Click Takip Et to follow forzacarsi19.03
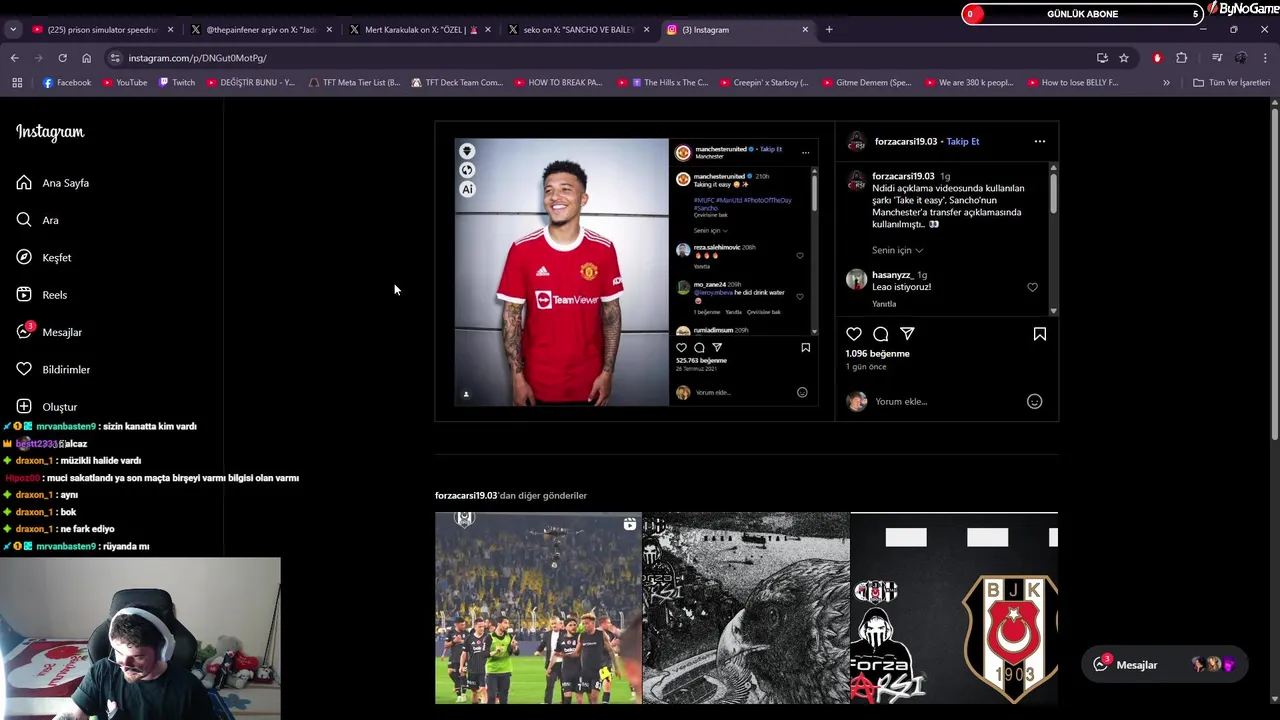1280x720 pixels. coord(963,141)
